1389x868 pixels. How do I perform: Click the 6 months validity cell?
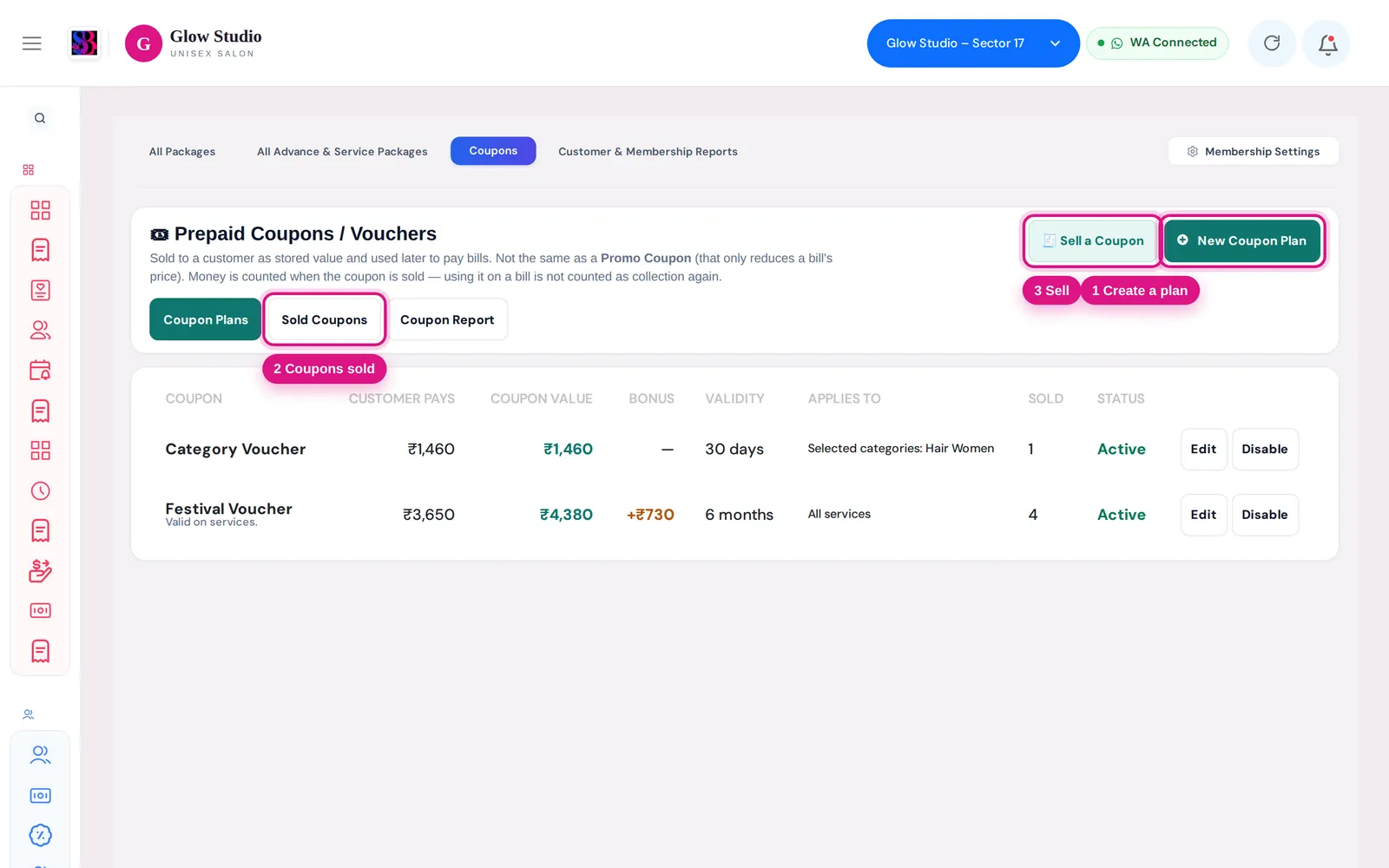[739, 515]
